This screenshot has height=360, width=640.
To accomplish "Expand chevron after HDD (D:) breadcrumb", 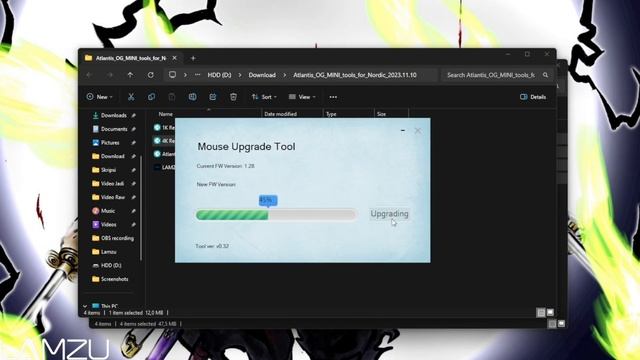I will click(x=240, y=75).
